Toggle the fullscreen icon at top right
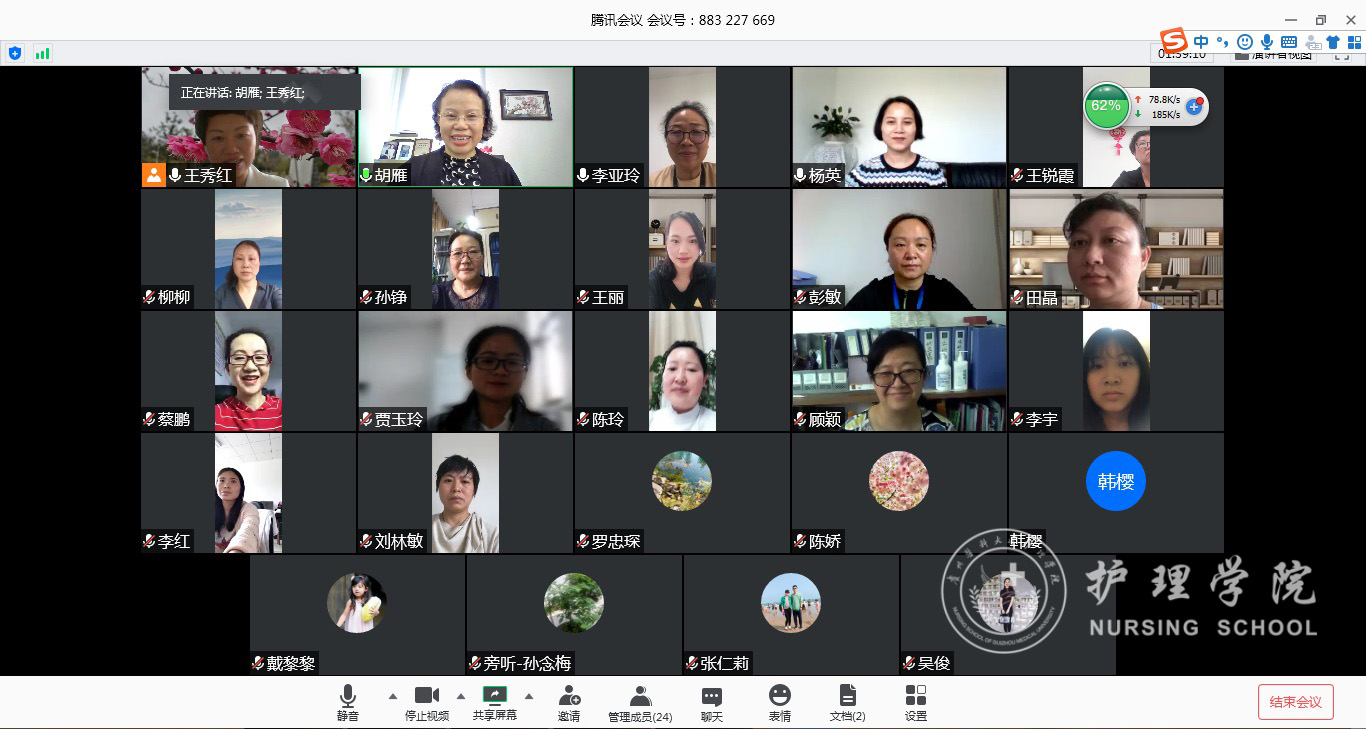The width and height of the screenshot is (1366, 729). 1341,55
